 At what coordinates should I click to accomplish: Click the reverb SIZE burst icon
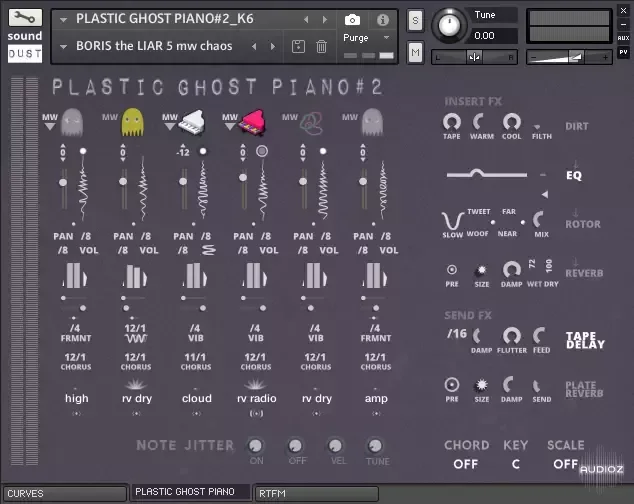481,270
